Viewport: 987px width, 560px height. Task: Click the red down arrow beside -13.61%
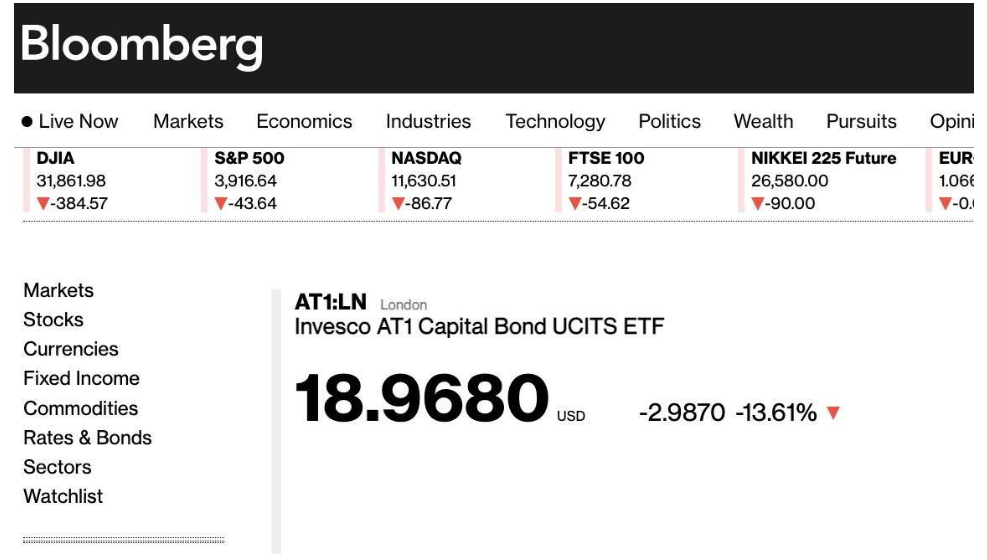click(x=834, y=412)
